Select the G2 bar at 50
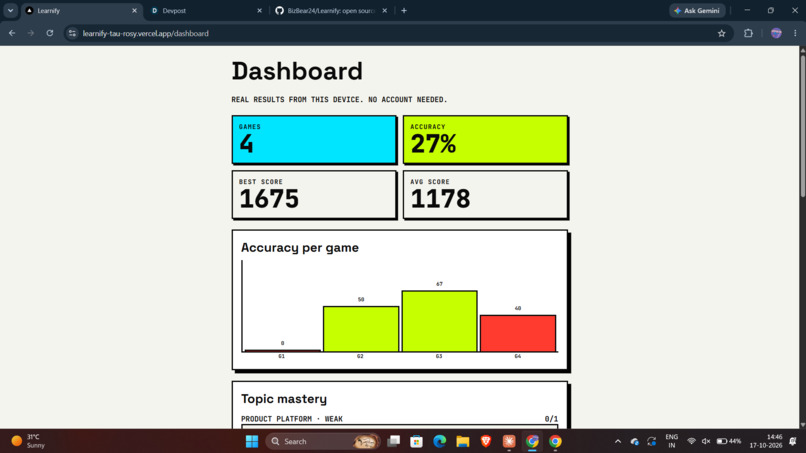The image size is (806, 453). coord(361,329)
